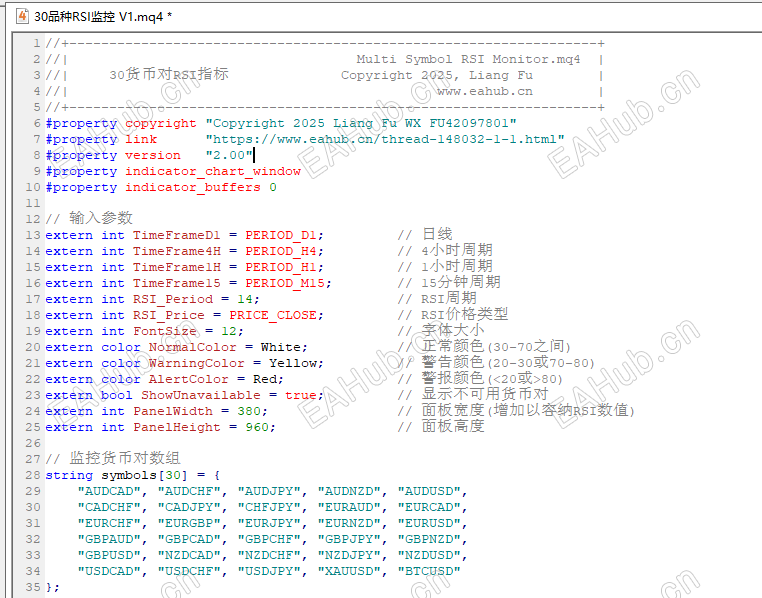This screenshot has height=598, width=762.
Task: Click the "EURCAD" symbol string
Action: click(x=429, y=508)
